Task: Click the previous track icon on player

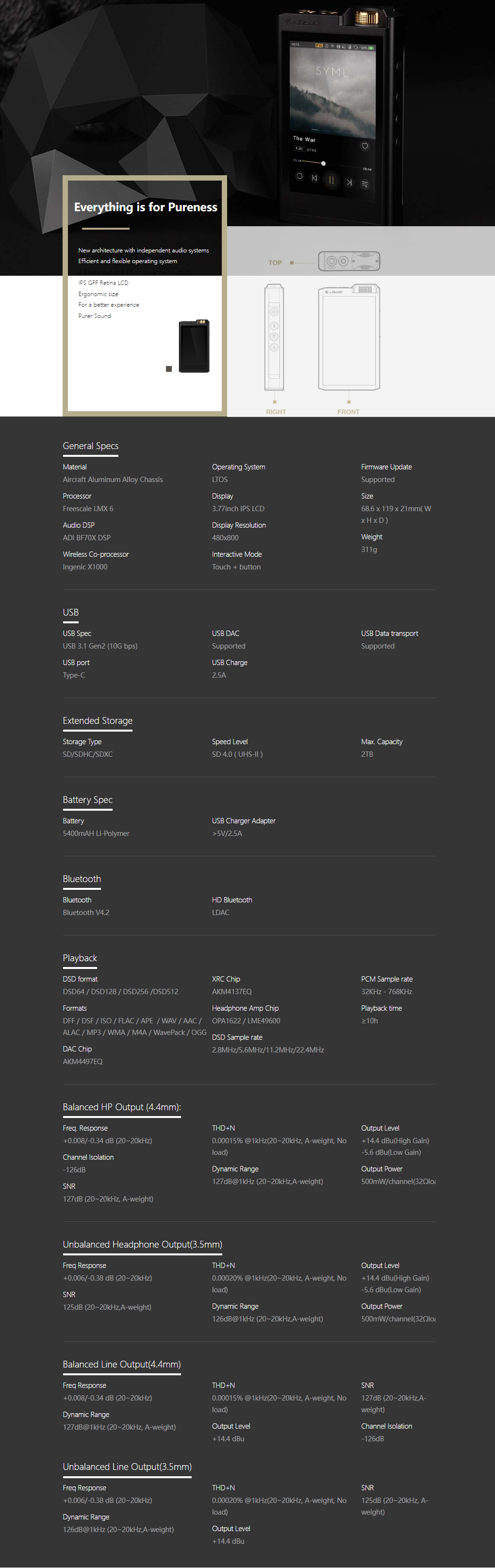Action: pyautogui.click(x=315, y=178)
